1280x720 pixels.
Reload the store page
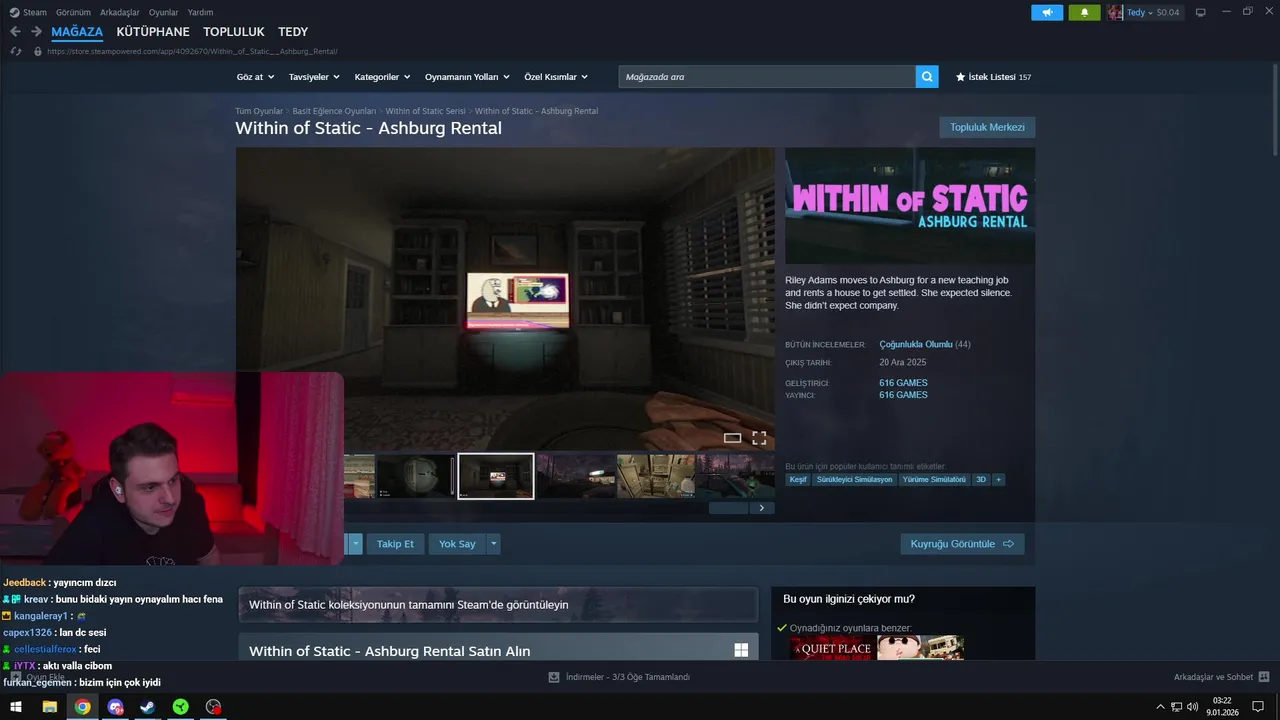[16, 51]
